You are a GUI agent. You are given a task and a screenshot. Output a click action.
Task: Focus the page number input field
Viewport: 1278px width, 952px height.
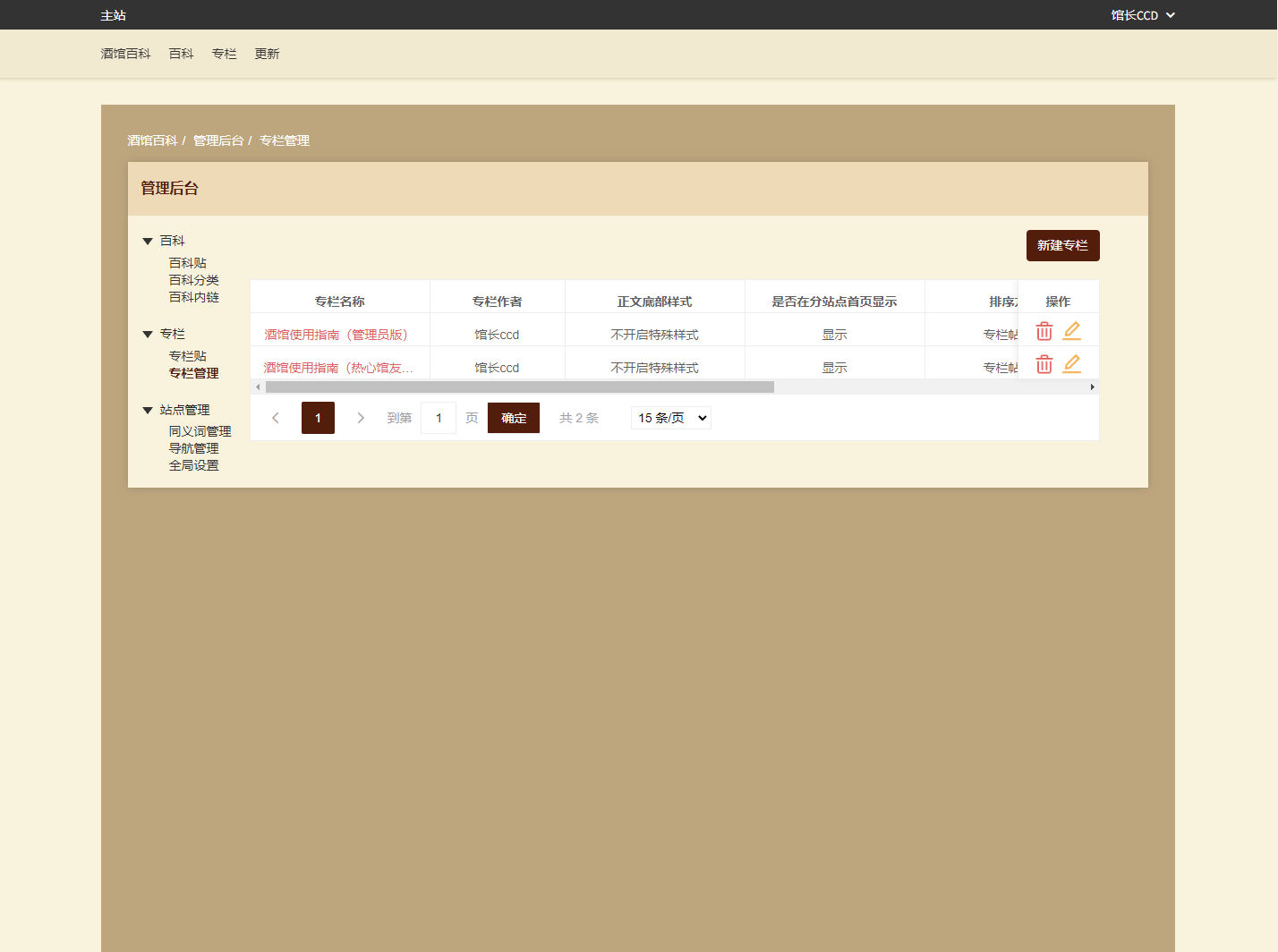pos(439,418)
